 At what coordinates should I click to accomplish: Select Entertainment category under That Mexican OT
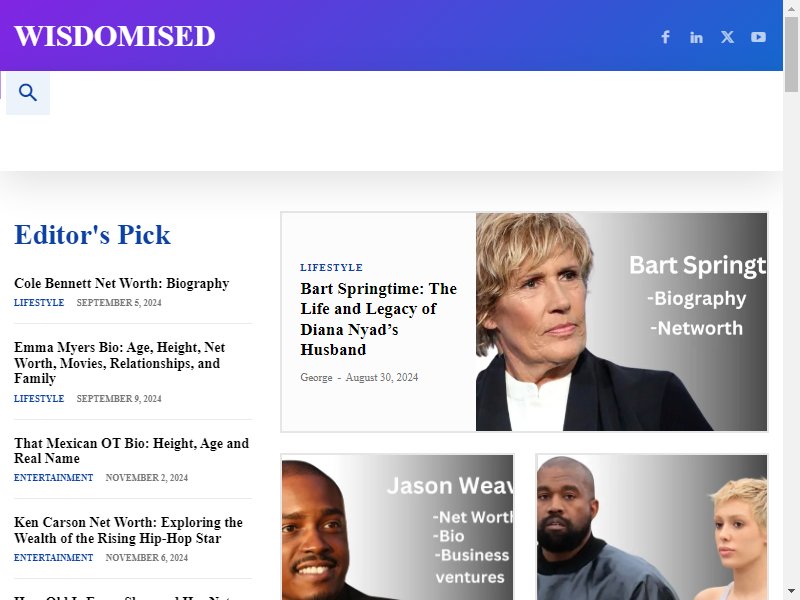54,478
